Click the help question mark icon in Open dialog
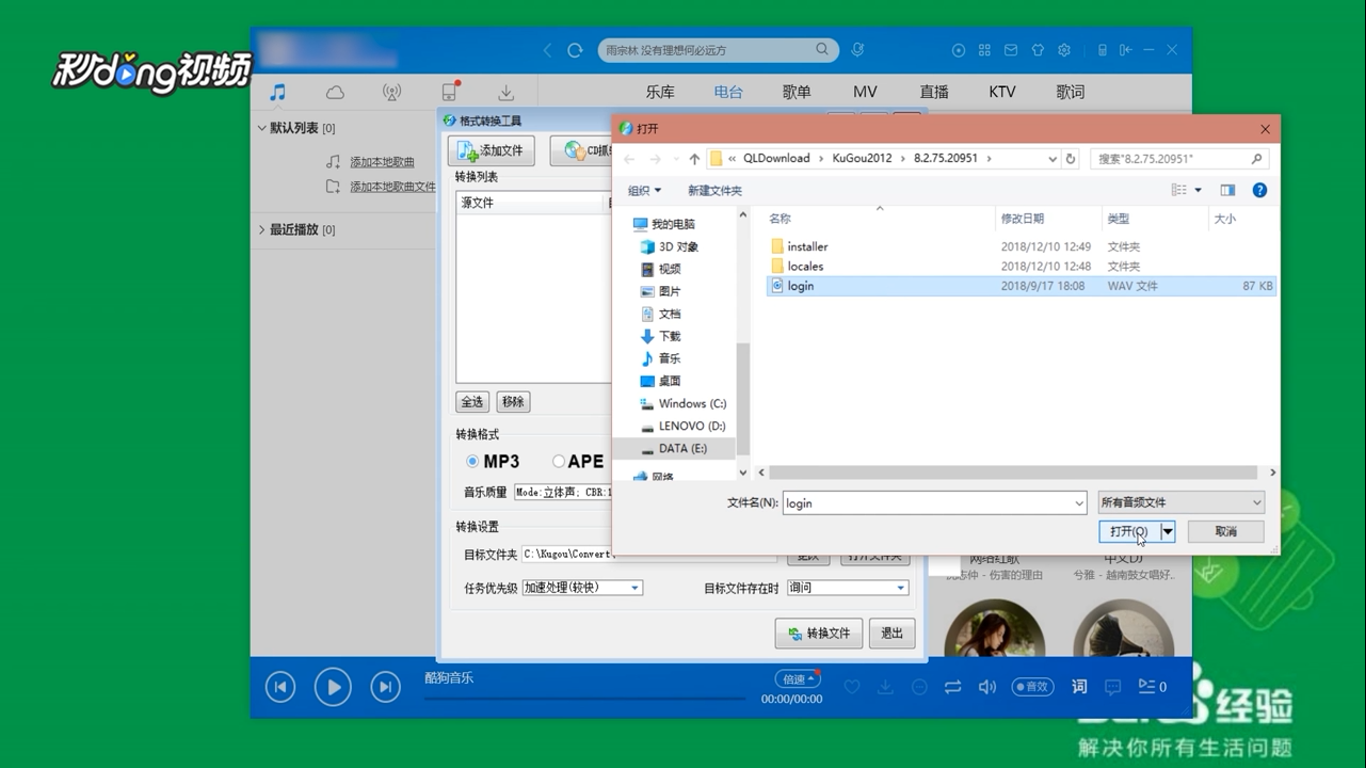1366x768 pixels. (1260, 190)
